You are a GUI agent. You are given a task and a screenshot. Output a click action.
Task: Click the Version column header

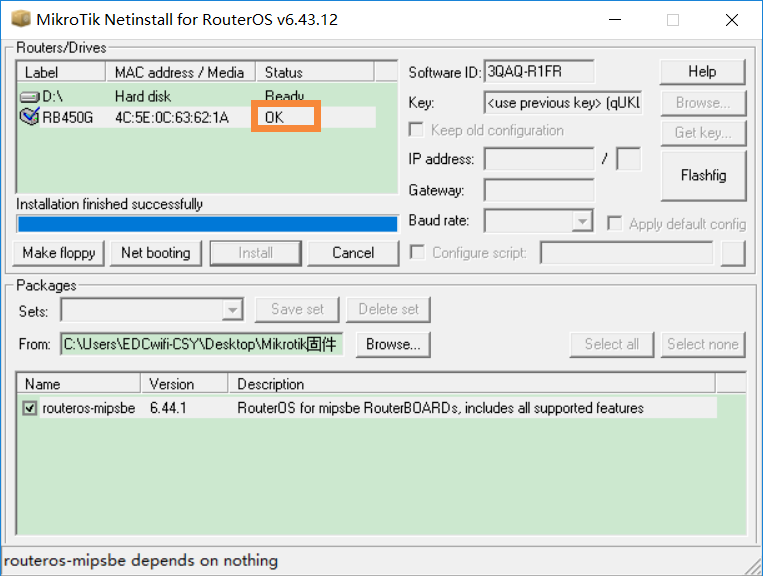(x=184, y=384)
